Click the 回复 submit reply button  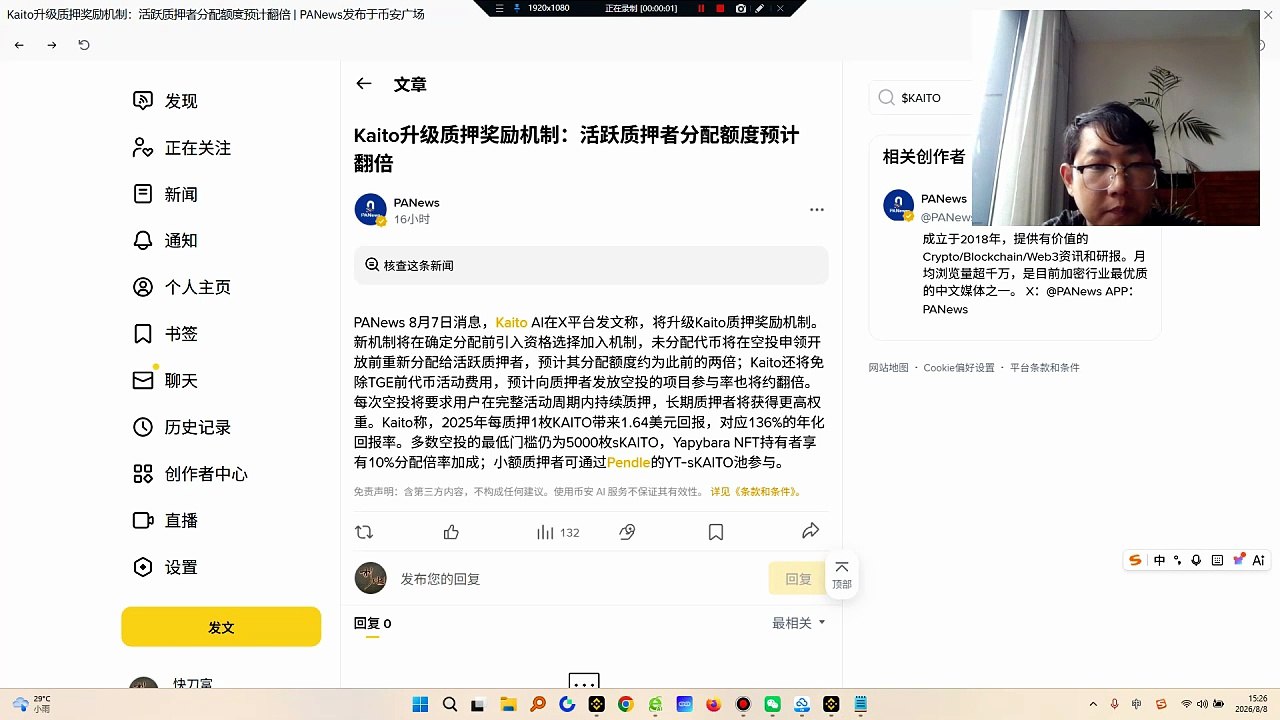tap(798, 579)
